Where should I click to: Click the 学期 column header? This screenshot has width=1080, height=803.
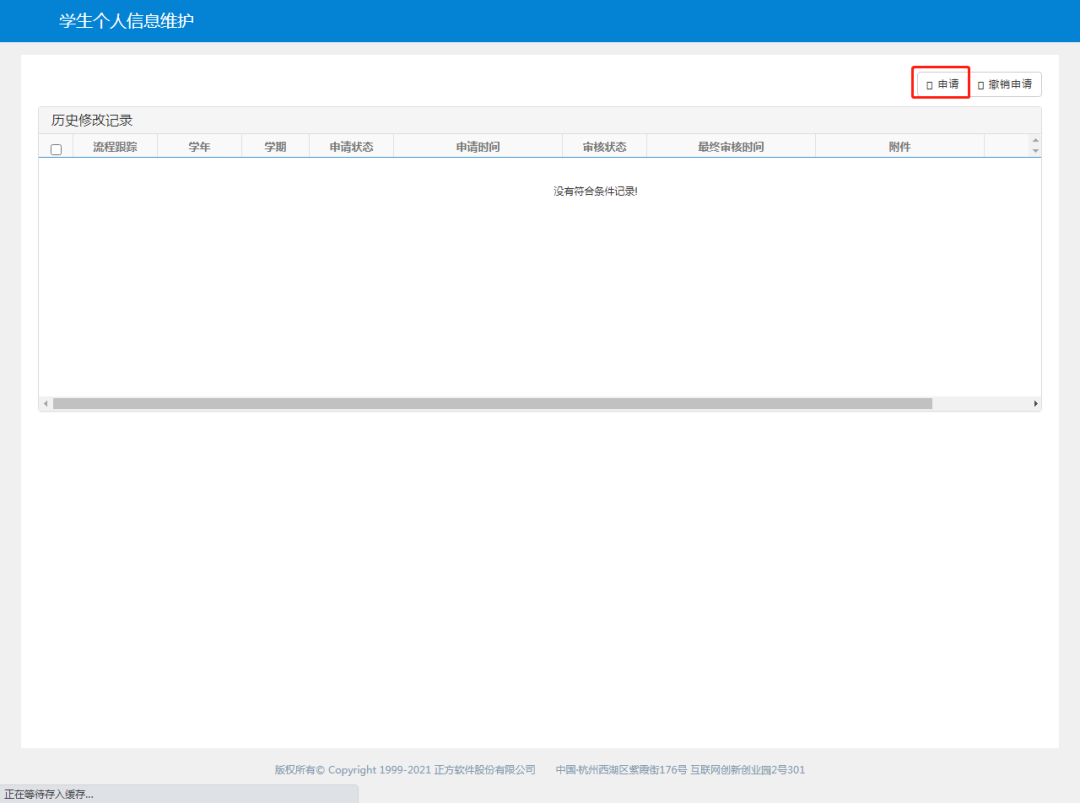point(275,147)
